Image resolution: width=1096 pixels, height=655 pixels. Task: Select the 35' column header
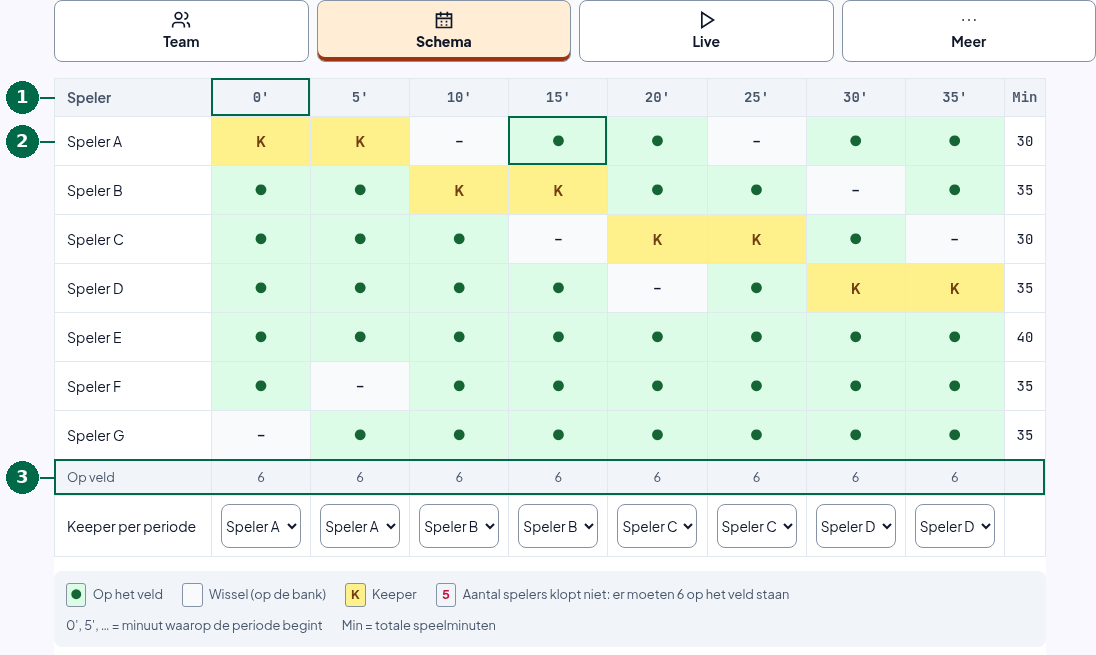point(955,97)
